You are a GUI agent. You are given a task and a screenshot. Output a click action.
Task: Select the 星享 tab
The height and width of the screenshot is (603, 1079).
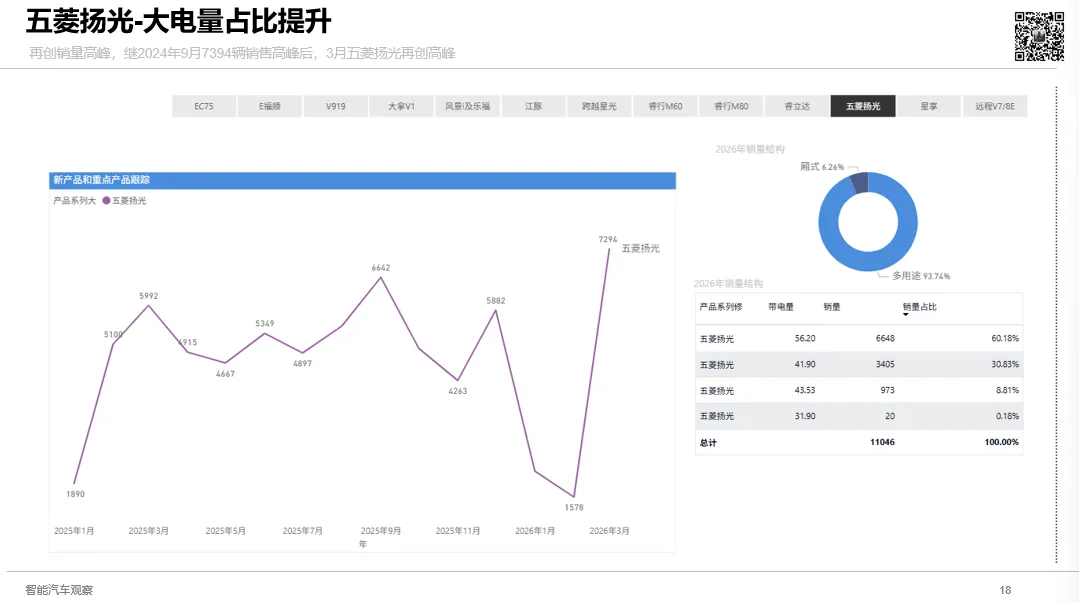point(929,106)
